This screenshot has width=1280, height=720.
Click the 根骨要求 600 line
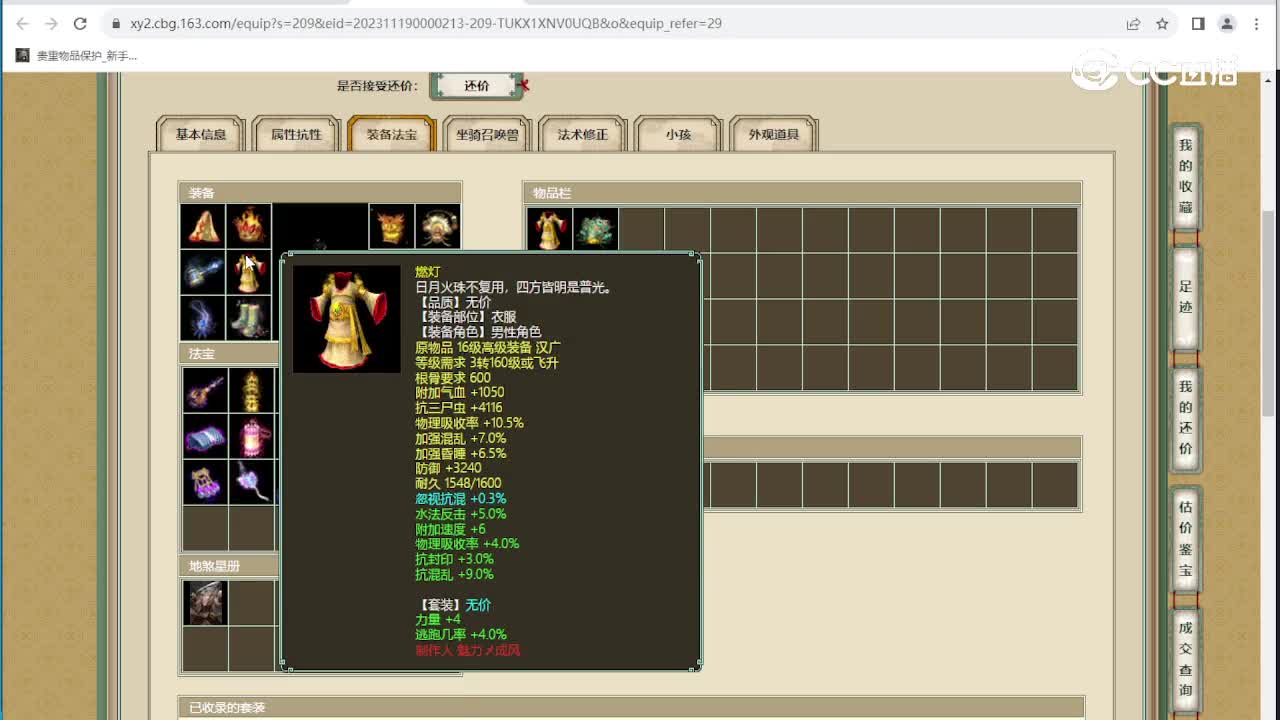point(453,377)
